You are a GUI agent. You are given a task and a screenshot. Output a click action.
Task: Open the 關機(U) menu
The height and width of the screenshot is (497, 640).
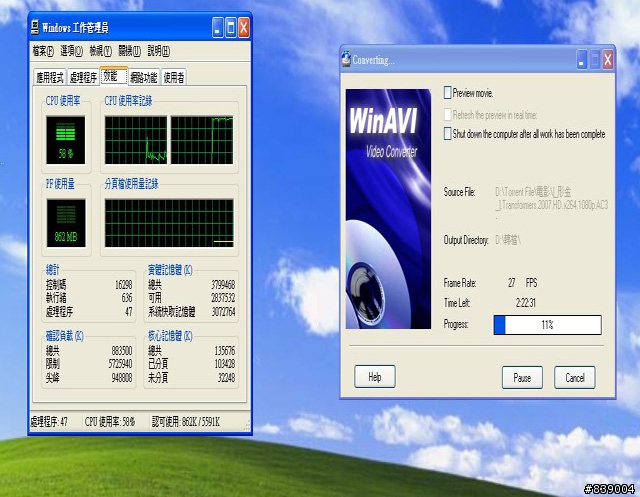tap(129, 51)
